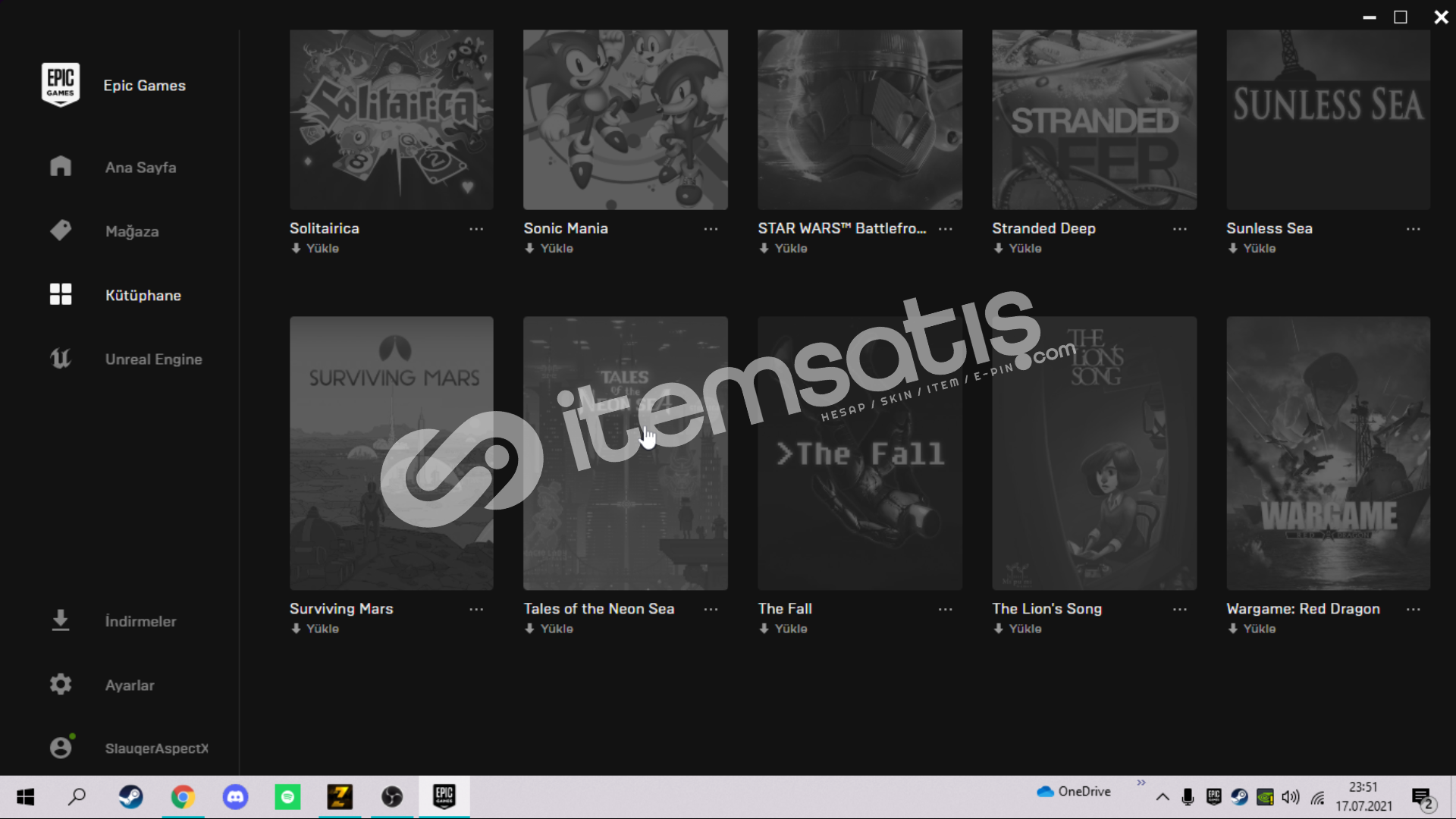Open Spotify from the taskbar

[x=287, y=797]
